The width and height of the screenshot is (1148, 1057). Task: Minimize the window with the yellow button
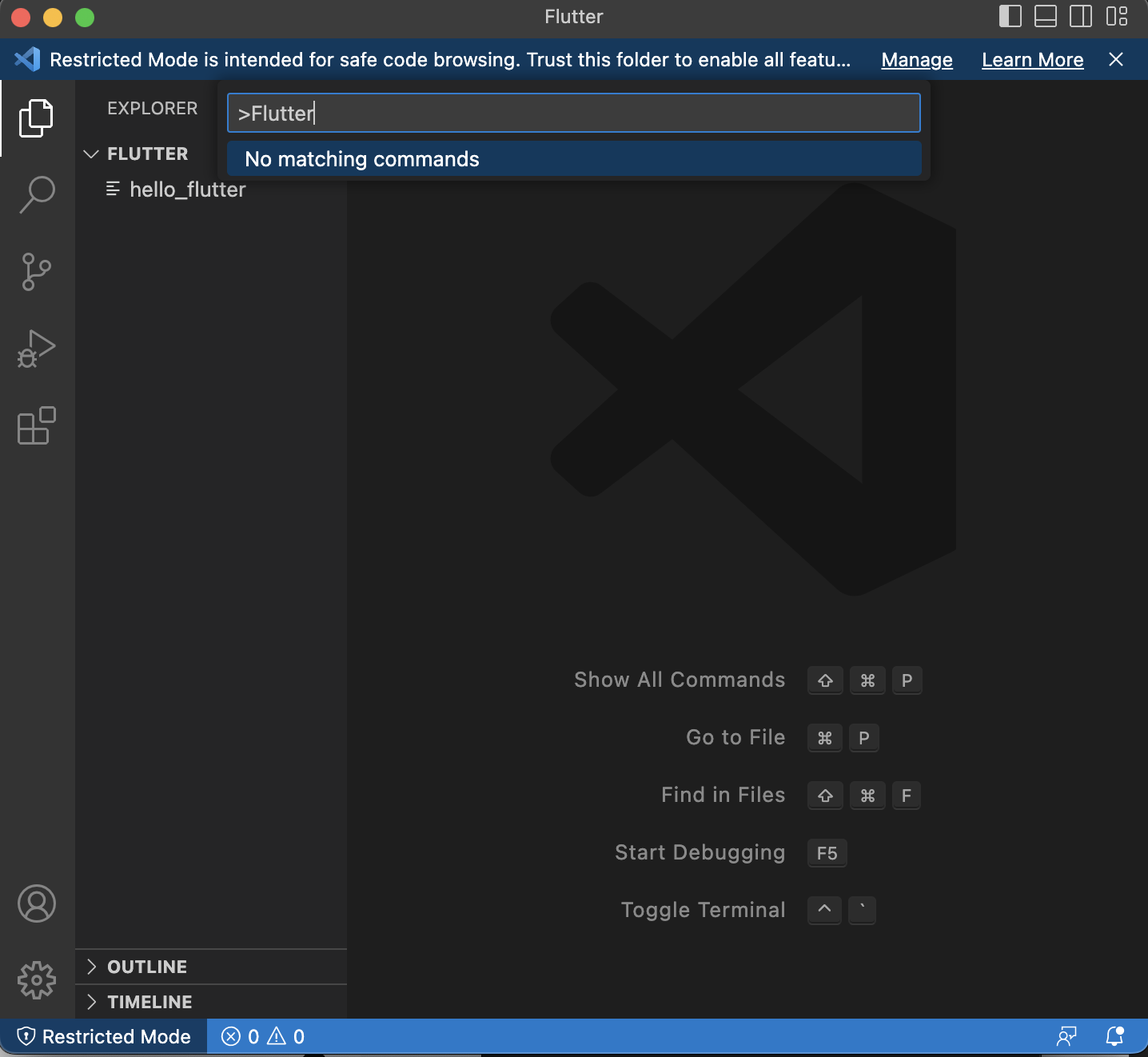[x=53, y=17]
